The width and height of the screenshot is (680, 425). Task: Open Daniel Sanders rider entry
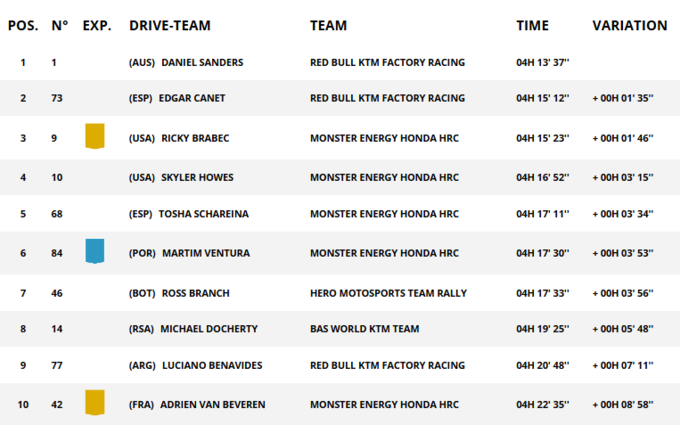(202, 62)
